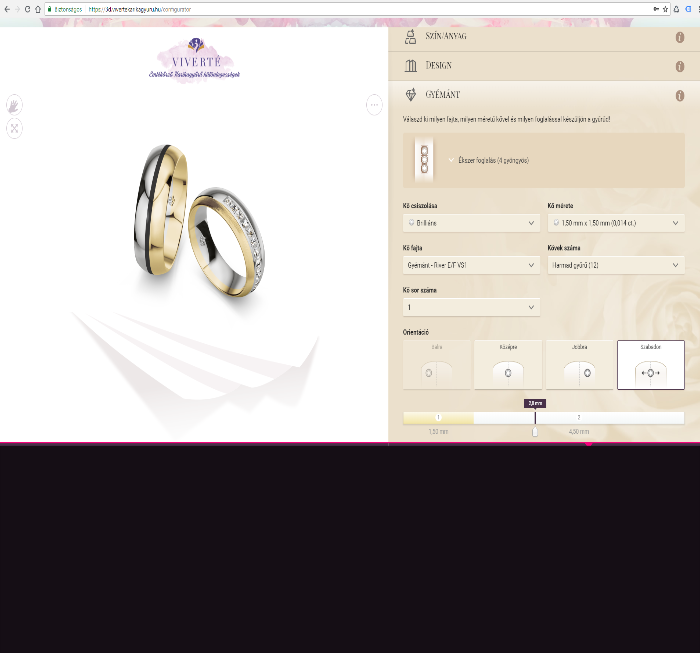Click the stone position slider handle
The height and width of the screenshot is (653, 700).
tap(535, 431)
